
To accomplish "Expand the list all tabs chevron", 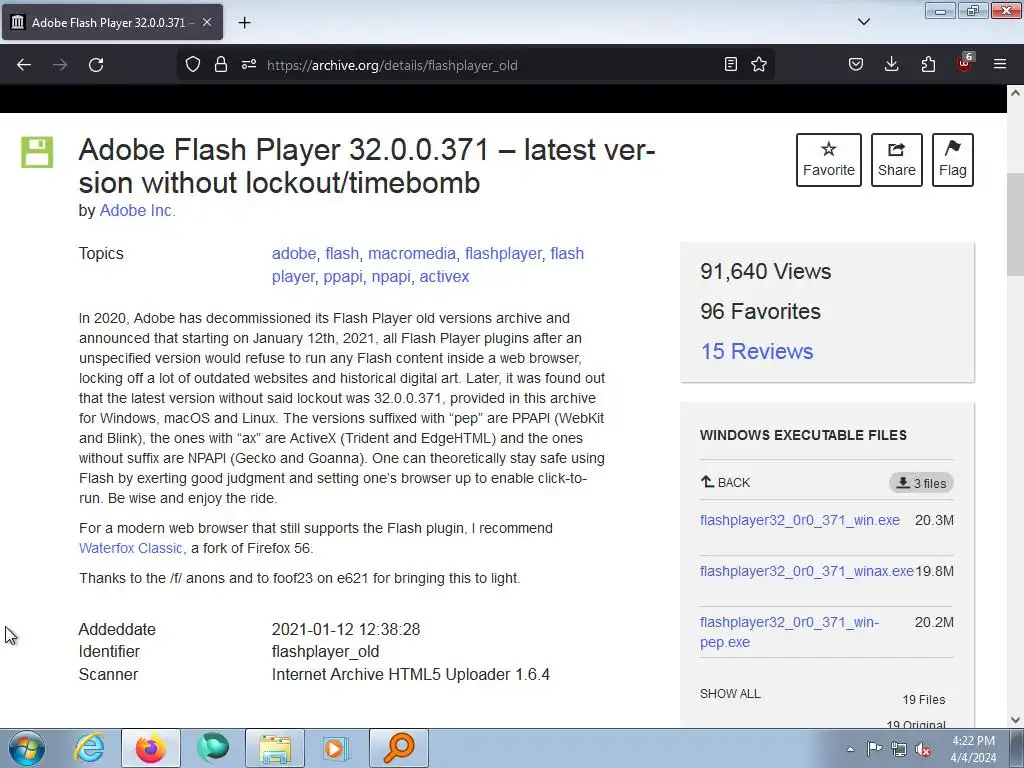I will pos(864,22).
